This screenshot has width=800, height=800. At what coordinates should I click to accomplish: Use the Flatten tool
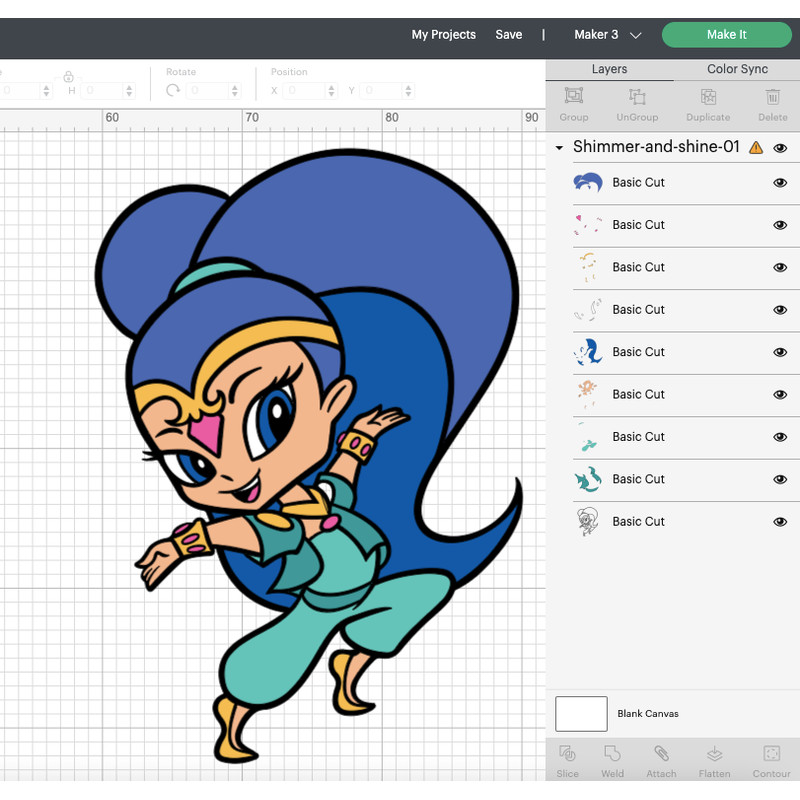click(714, 760)
